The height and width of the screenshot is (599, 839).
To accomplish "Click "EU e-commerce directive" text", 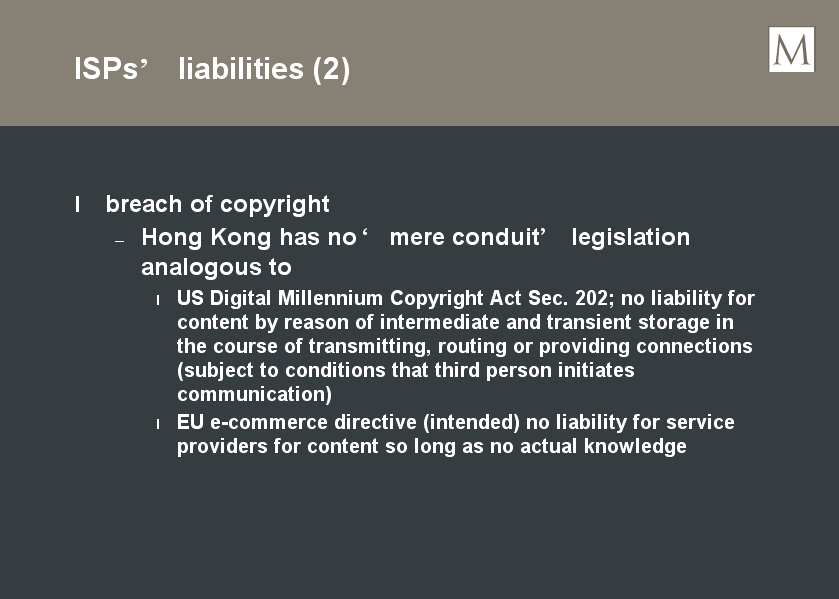I will pyautogui.click(x=296, y=422).
